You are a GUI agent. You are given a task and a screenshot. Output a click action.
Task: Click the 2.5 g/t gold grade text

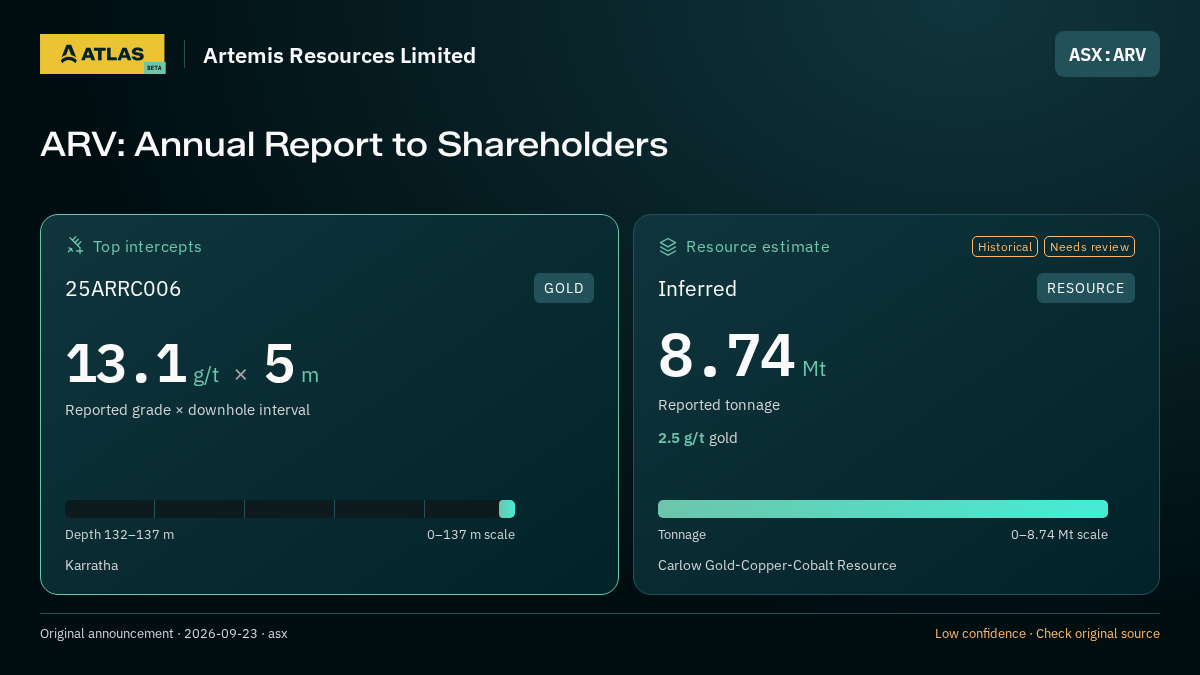(x=698, y=438)
